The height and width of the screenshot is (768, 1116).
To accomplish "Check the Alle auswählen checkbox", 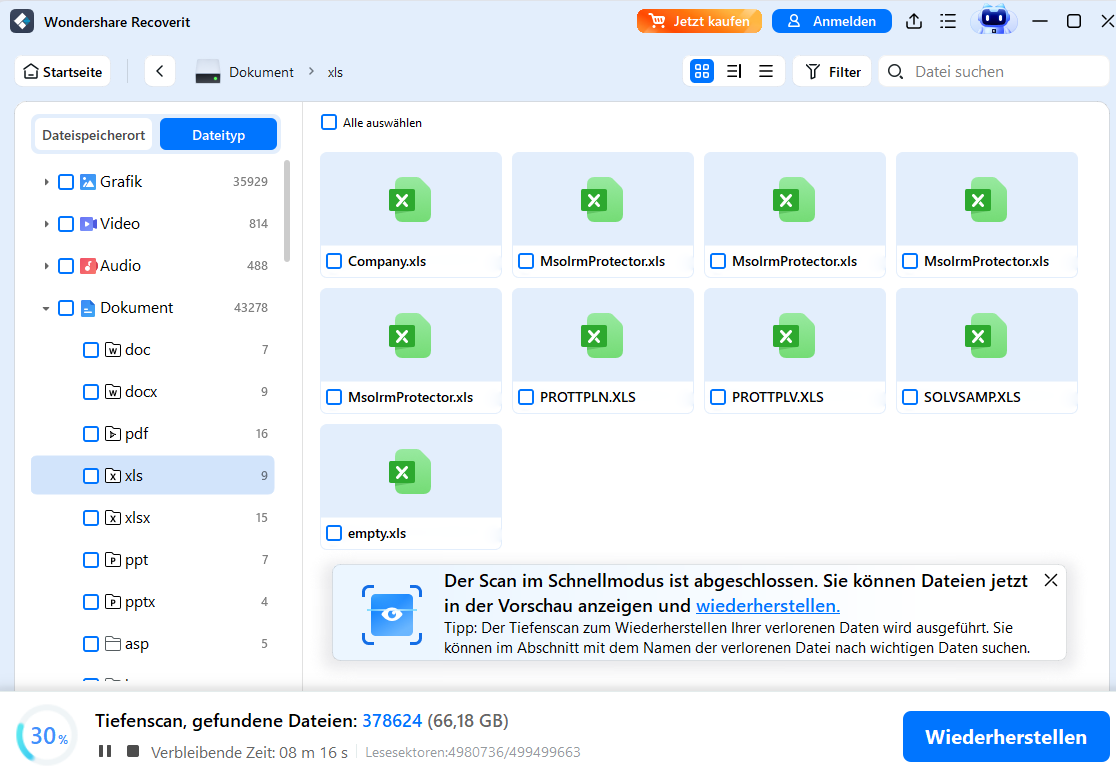I will point(329,122).
